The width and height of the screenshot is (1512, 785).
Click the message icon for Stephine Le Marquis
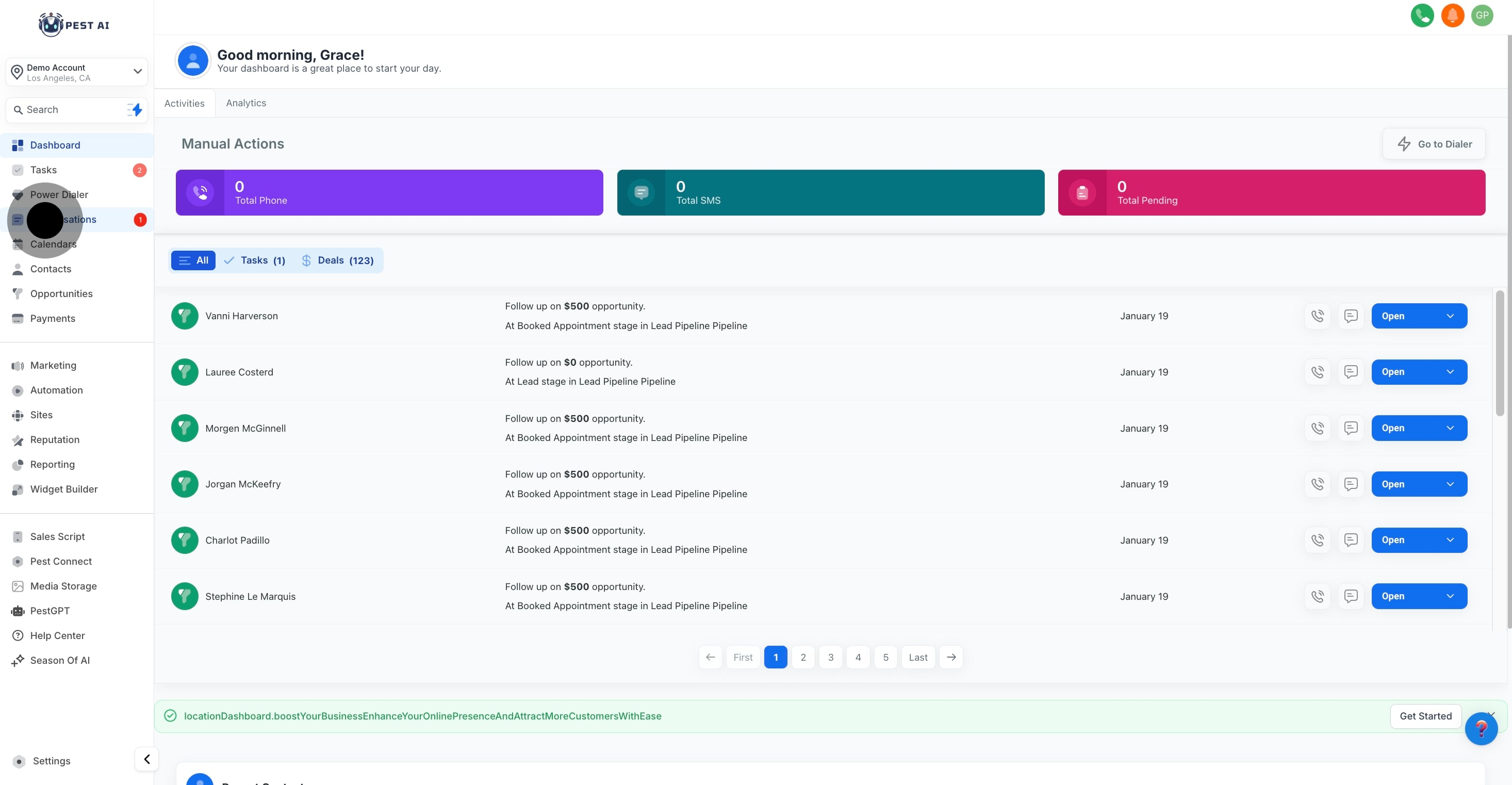point(1351,597)
